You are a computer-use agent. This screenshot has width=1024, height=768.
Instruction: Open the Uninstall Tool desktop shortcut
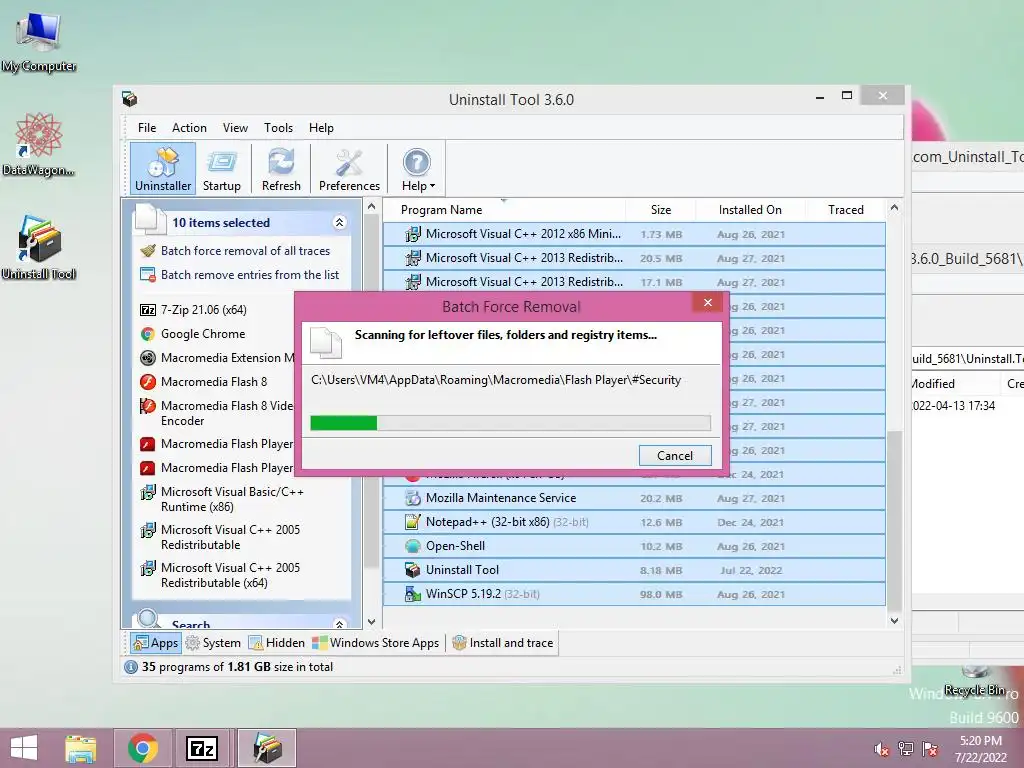coord(39,248)
